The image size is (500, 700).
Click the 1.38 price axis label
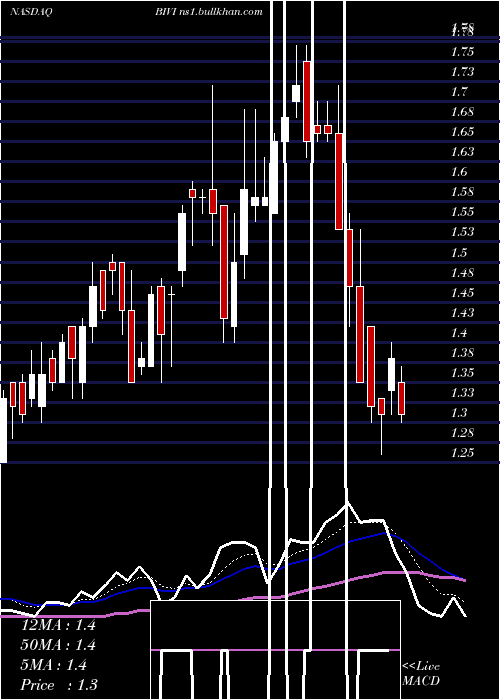[x=462, y=353]
